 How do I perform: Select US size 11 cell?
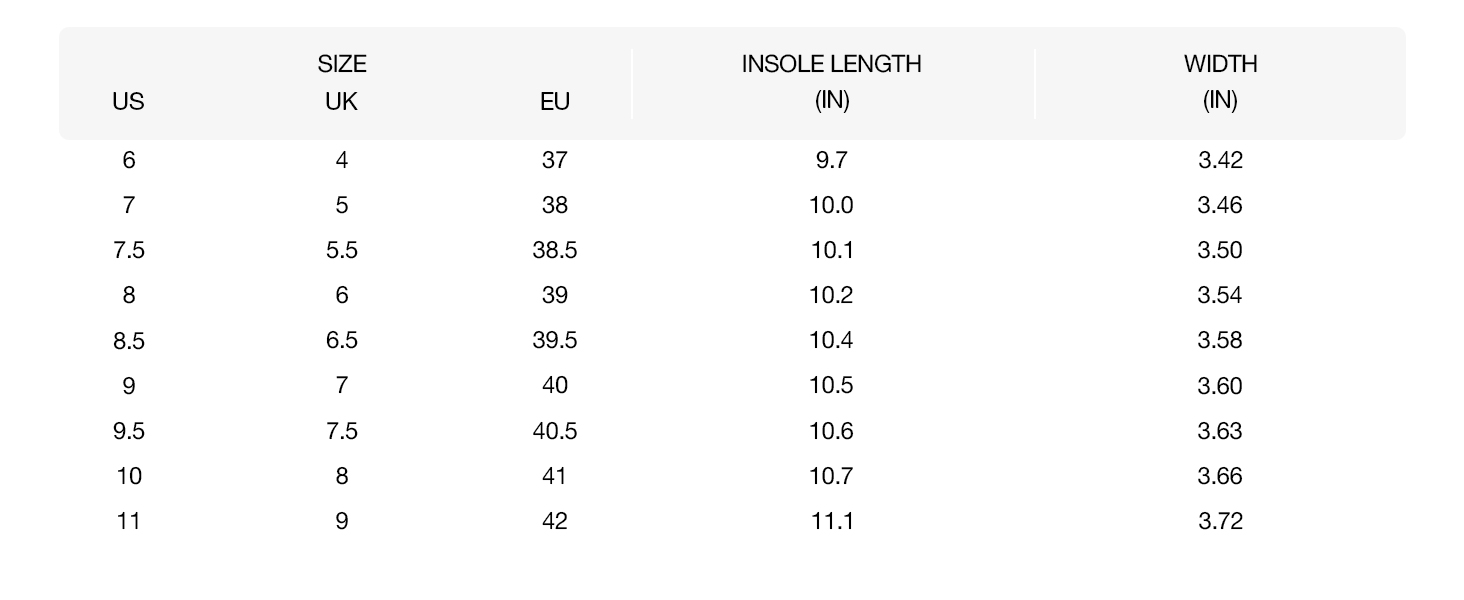pyautogui.click(x=128, y=521)
